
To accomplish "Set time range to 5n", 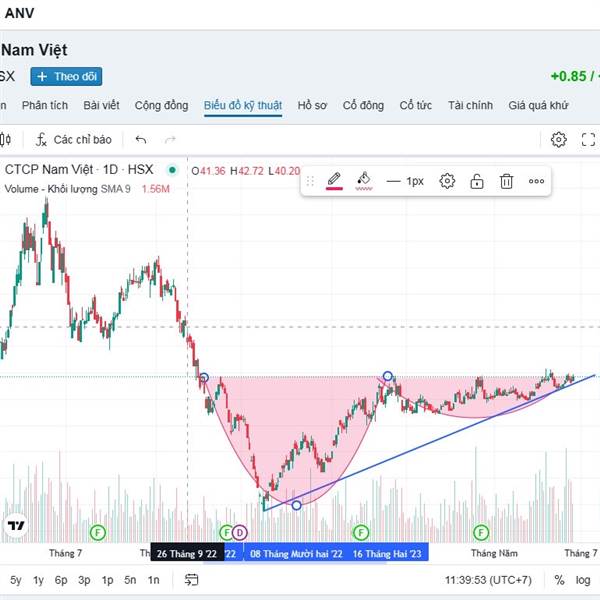I will click(130, 580).
